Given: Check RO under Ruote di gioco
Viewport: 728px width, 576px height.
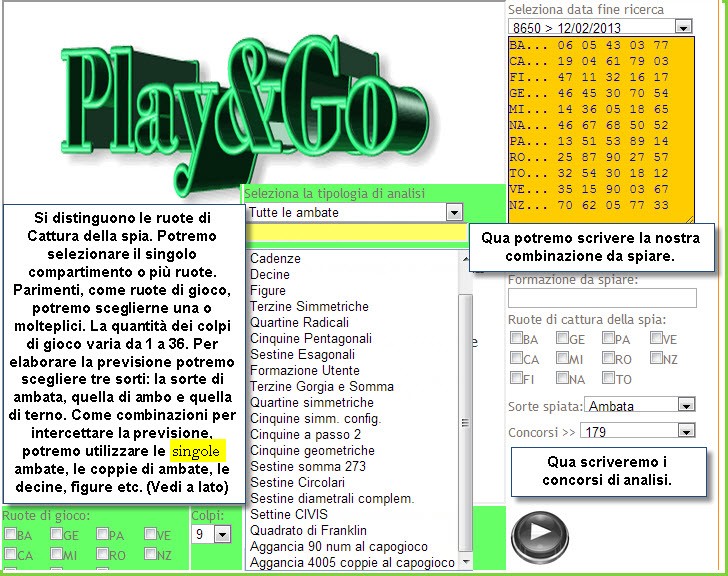Looking at the screenshot, I should tap(102, 554).
